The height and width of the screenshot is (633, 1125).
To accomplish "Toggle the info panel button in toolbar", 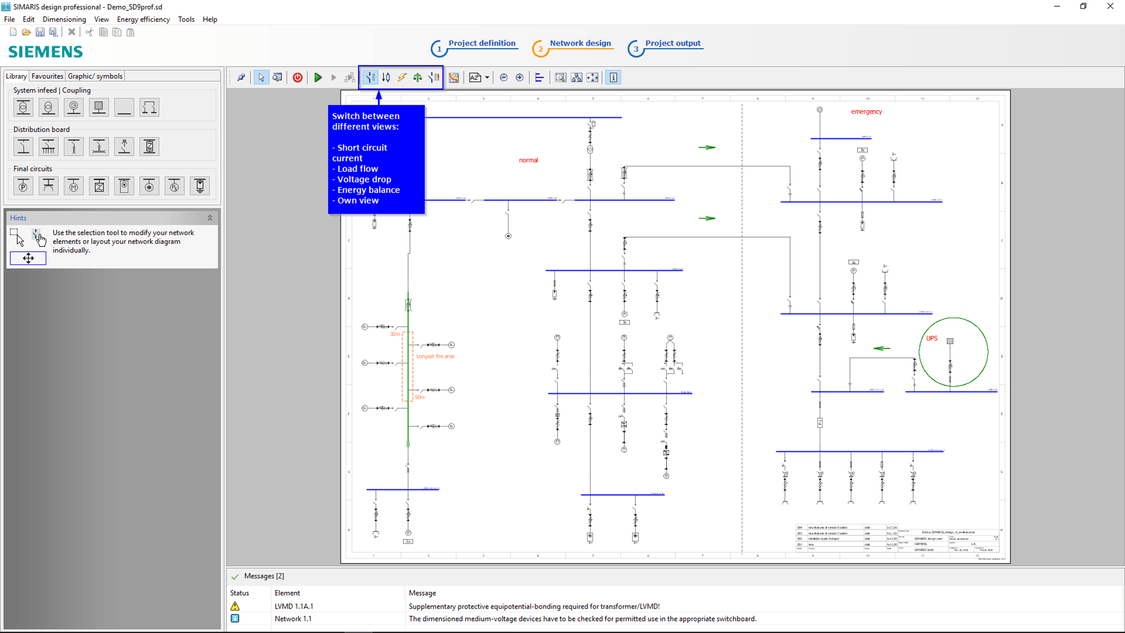I will [613, 77].
